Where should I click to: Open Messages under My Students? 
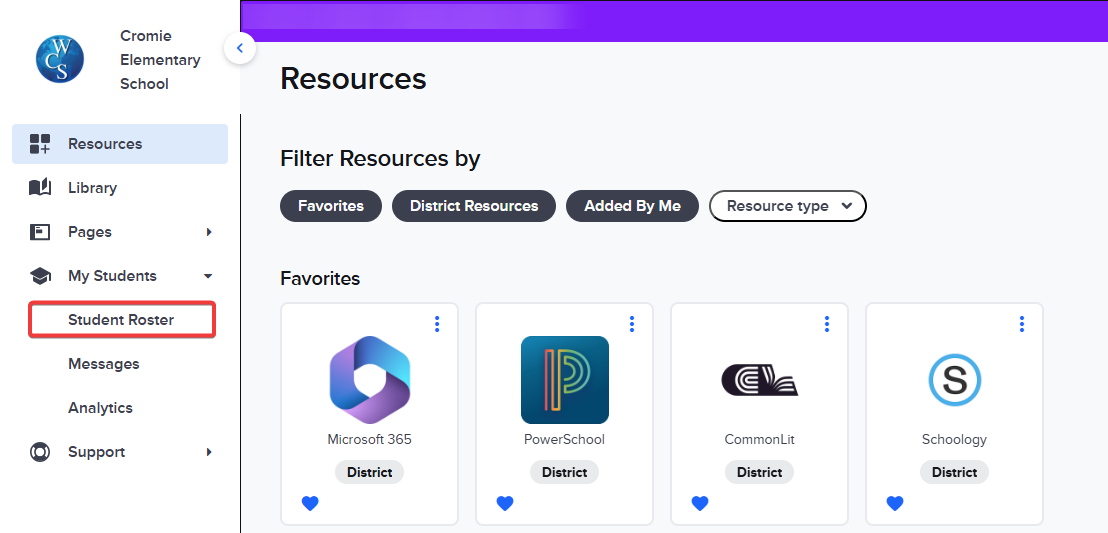(x=104, y=364)
